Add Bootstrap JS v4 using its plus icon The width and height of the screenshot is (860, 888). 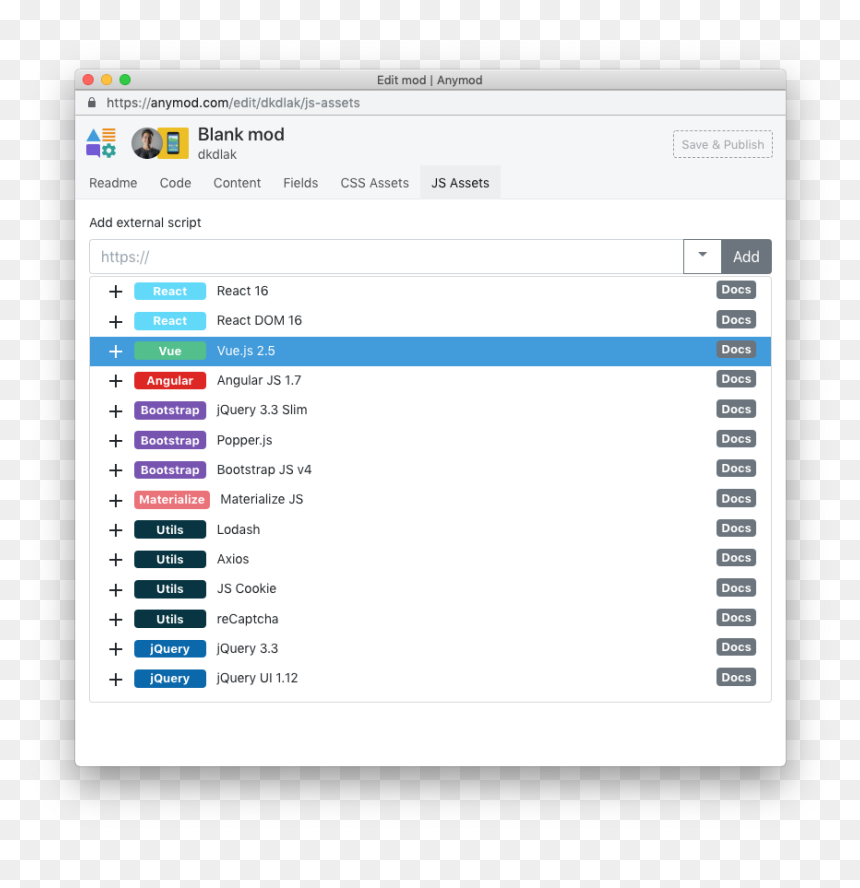point(115,470)
